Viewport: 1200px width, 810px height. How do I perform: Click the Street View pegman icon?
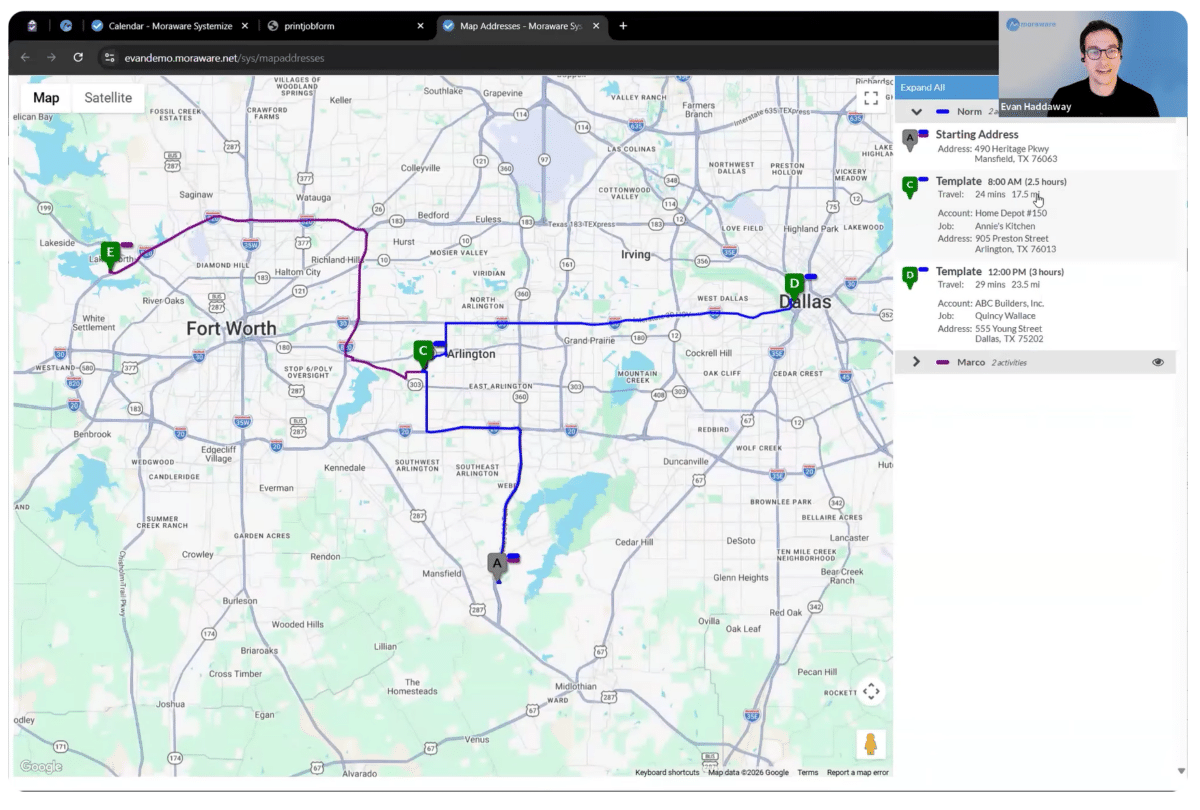click(870, 744)
